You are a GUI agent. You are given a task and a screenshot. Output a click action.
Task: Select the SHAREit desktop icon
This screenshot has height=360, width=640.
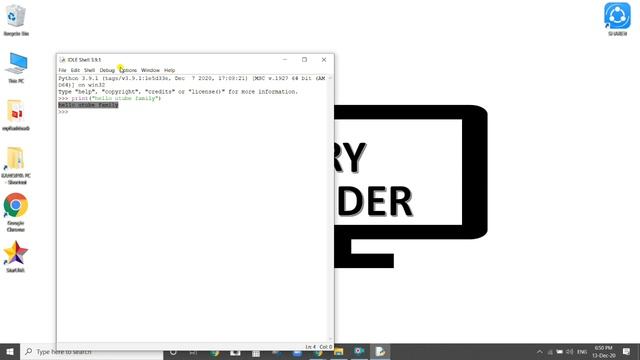pyautogui.click(x=617, y=19)
